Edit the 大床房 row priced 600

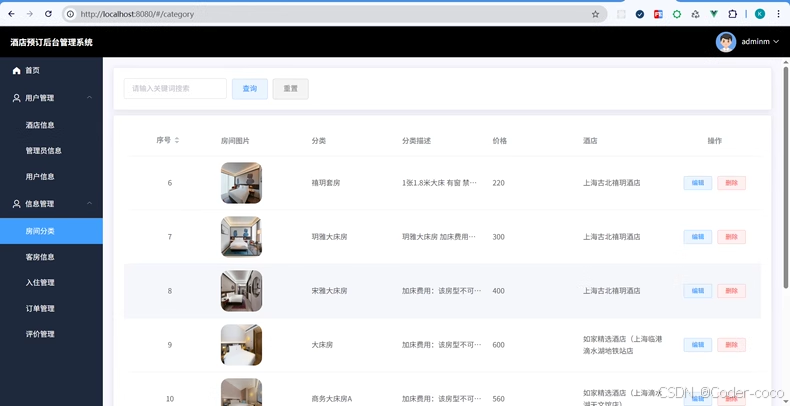tap(698, 345)
